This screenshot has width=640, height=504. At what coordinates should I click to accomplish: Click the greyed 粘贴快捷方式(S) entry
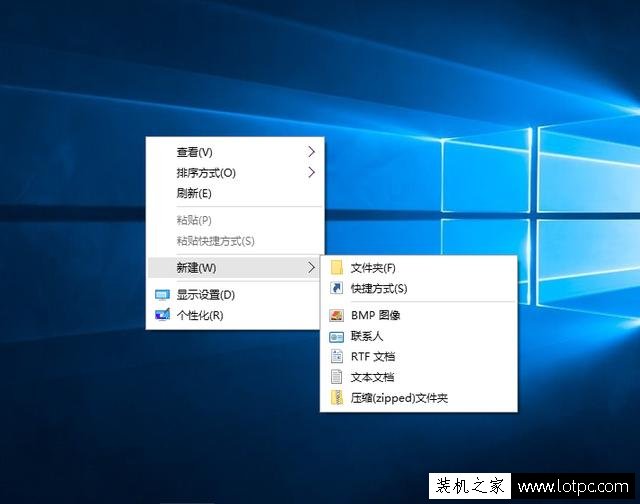[x=235, y=241]
